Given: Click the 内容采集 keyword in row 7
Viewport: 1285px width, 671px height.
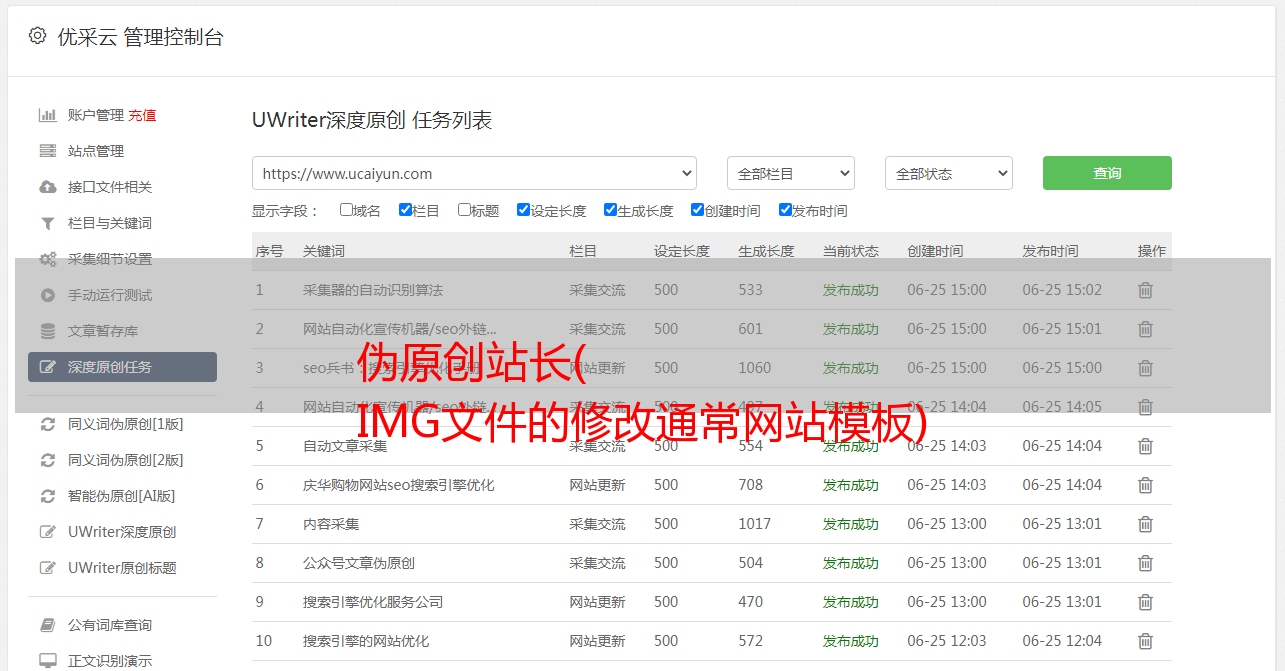Looking at the screenshot, I should point(331,524).
